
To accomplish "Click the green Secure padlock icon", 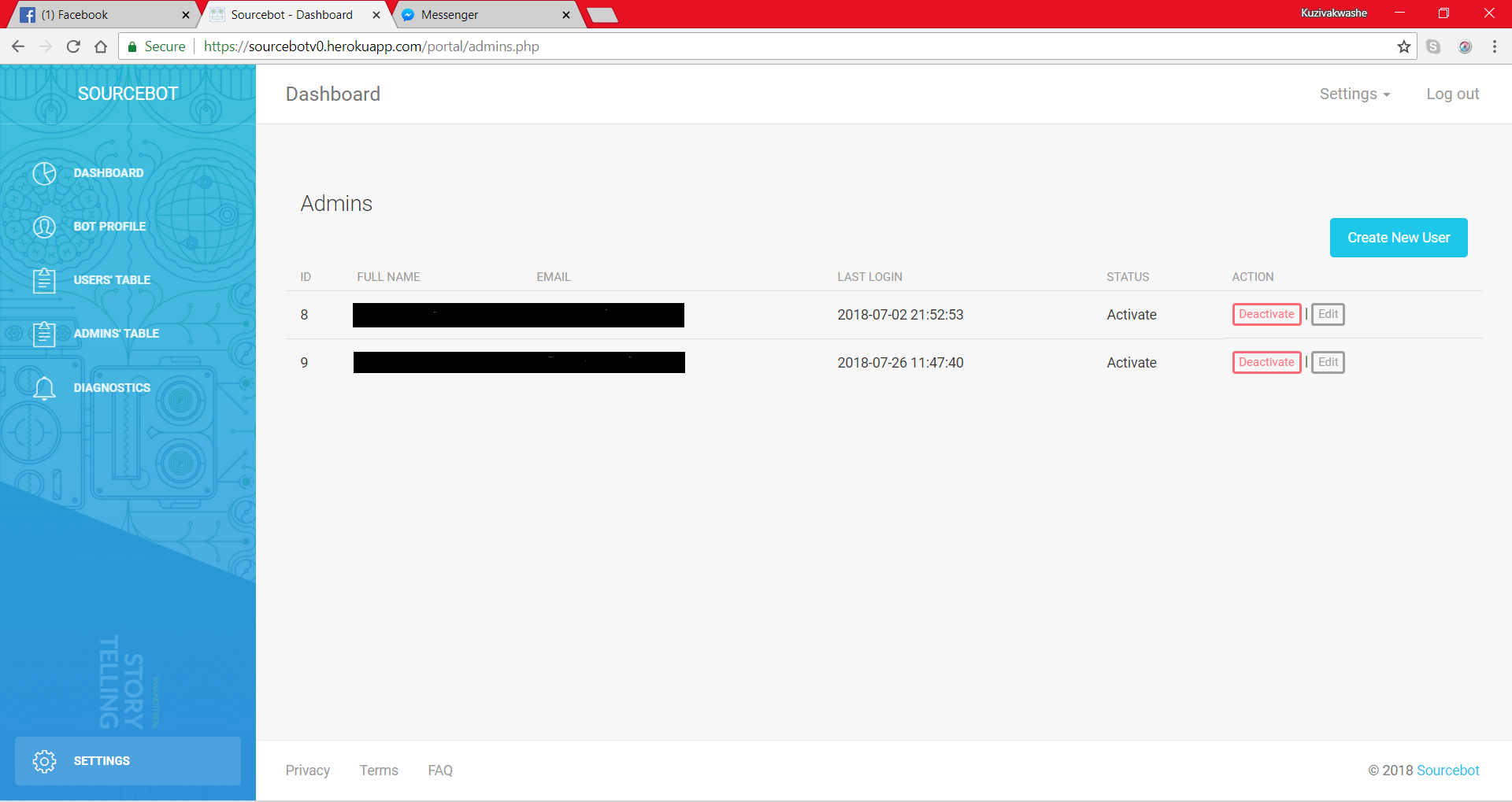I will click(132, 46).
